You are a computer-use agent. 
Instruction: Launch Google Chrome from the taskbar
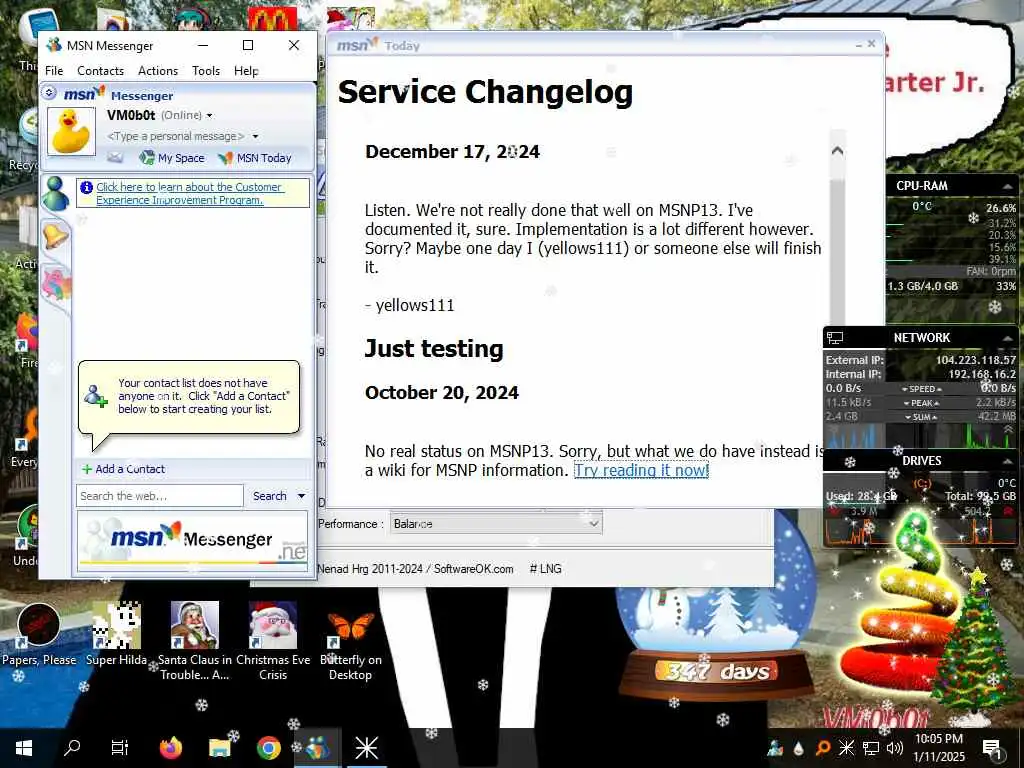pyautogui.click(x=268, y=748)
